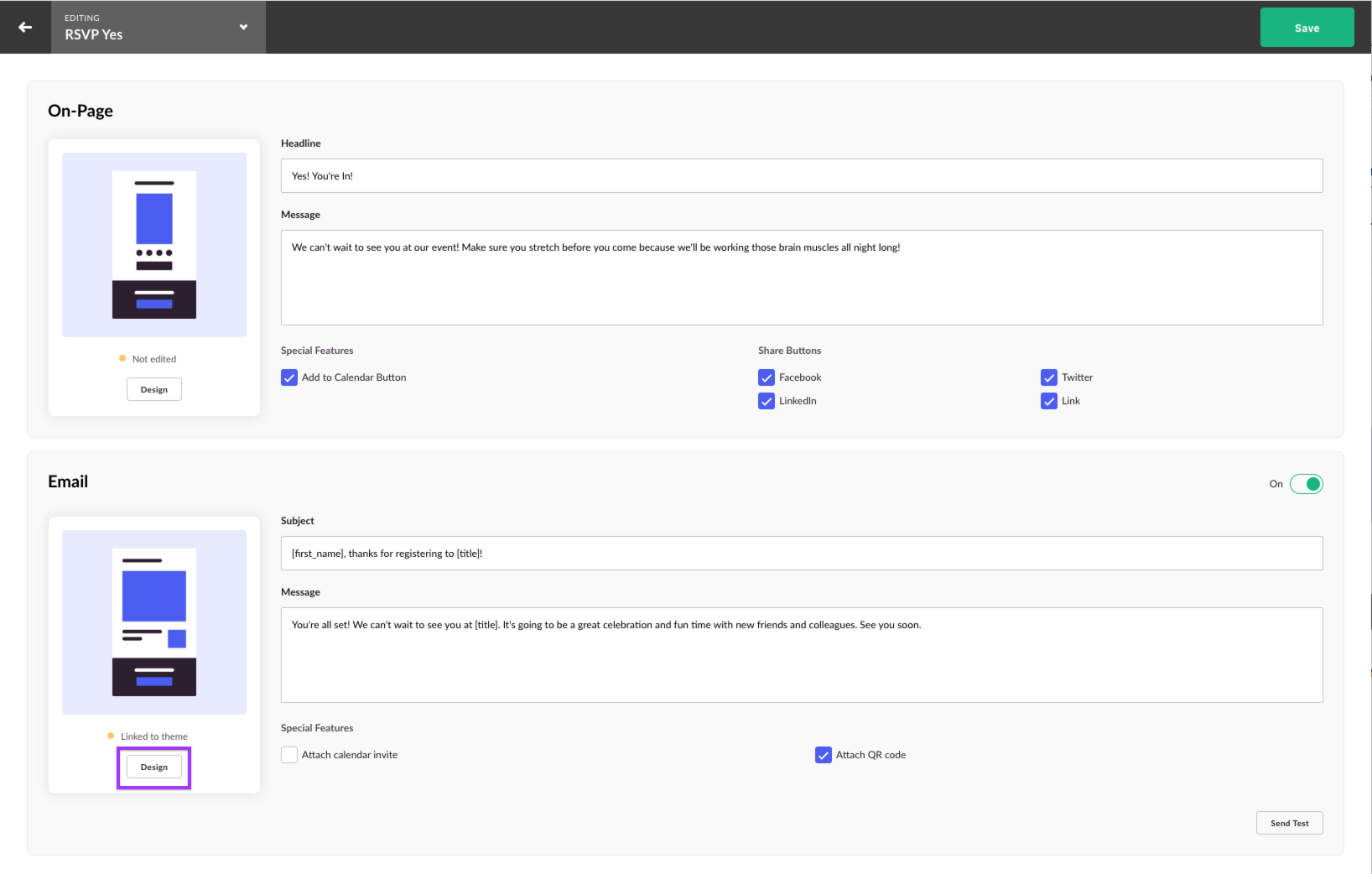The height and width of the screenshot is (874, 1372).
Task: Open Design for the On-Page template
Action: point(154,389)
